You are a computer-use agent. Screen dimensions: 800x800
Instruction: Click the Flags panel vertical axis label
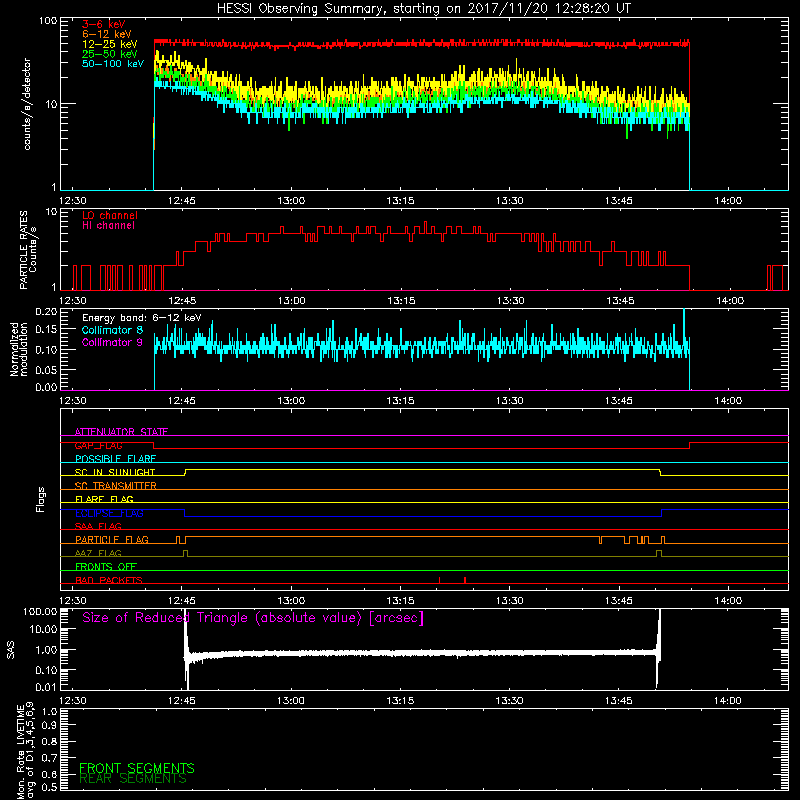40,499
